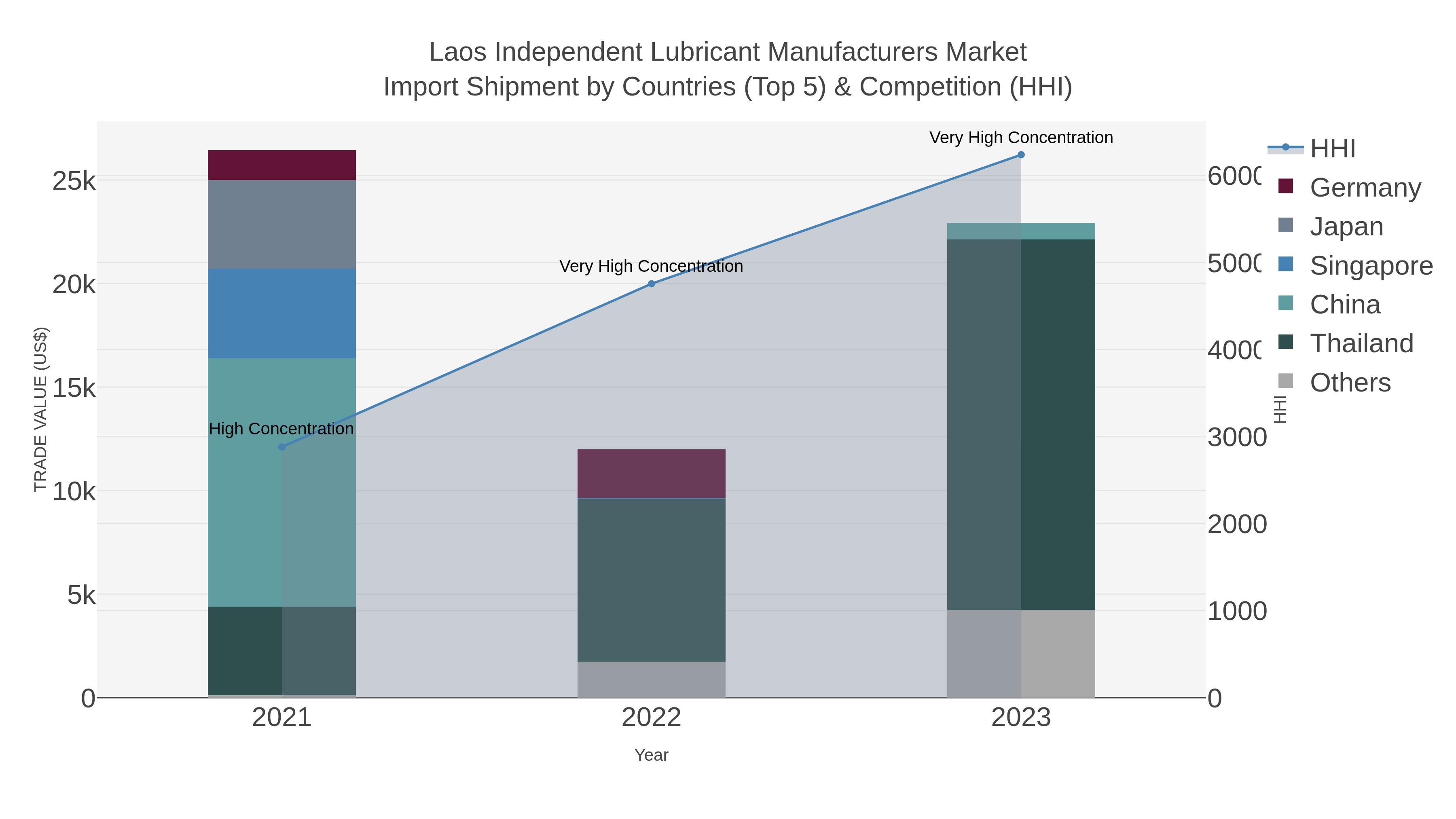
Task: Click the Thailand segment of 2023 bar
Action: pyautogui.click(x=1021, y=425)
